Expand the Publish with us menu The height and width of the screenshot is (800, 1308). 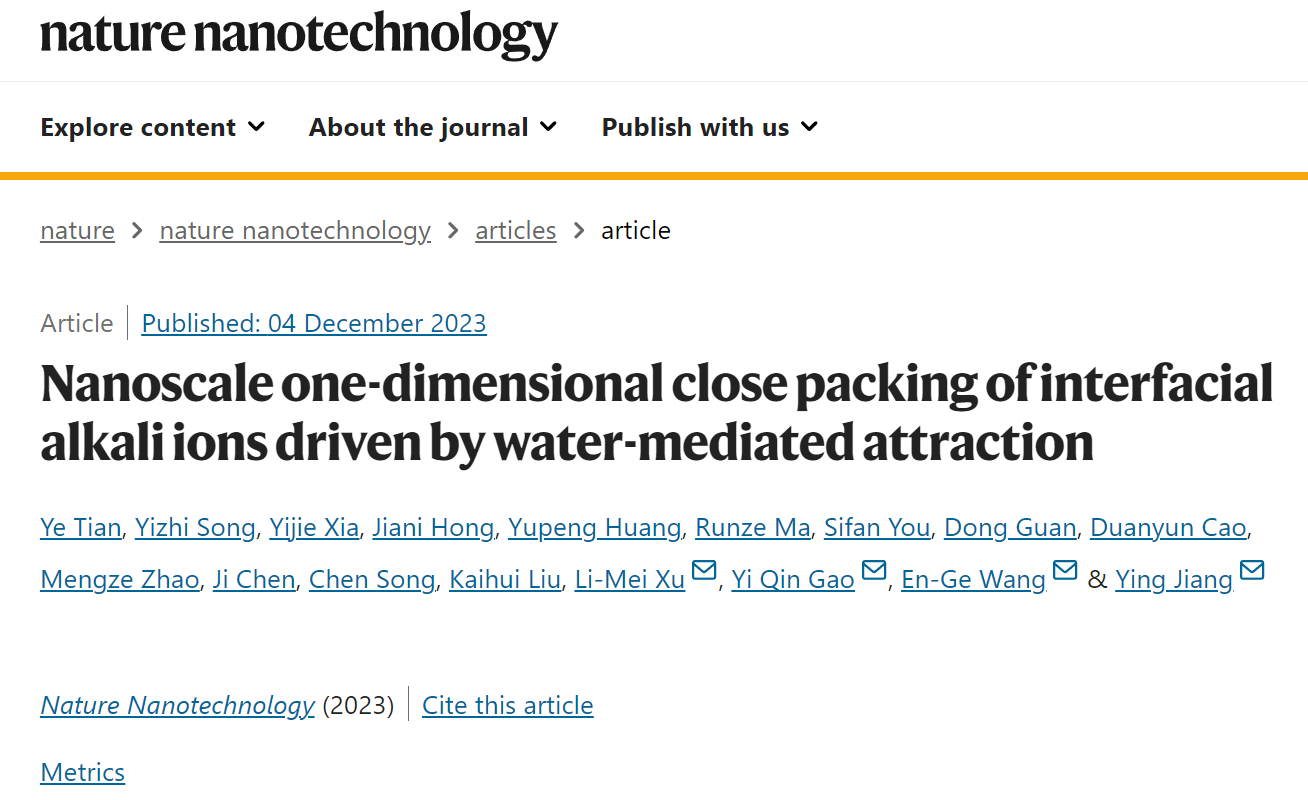(710, 128)
